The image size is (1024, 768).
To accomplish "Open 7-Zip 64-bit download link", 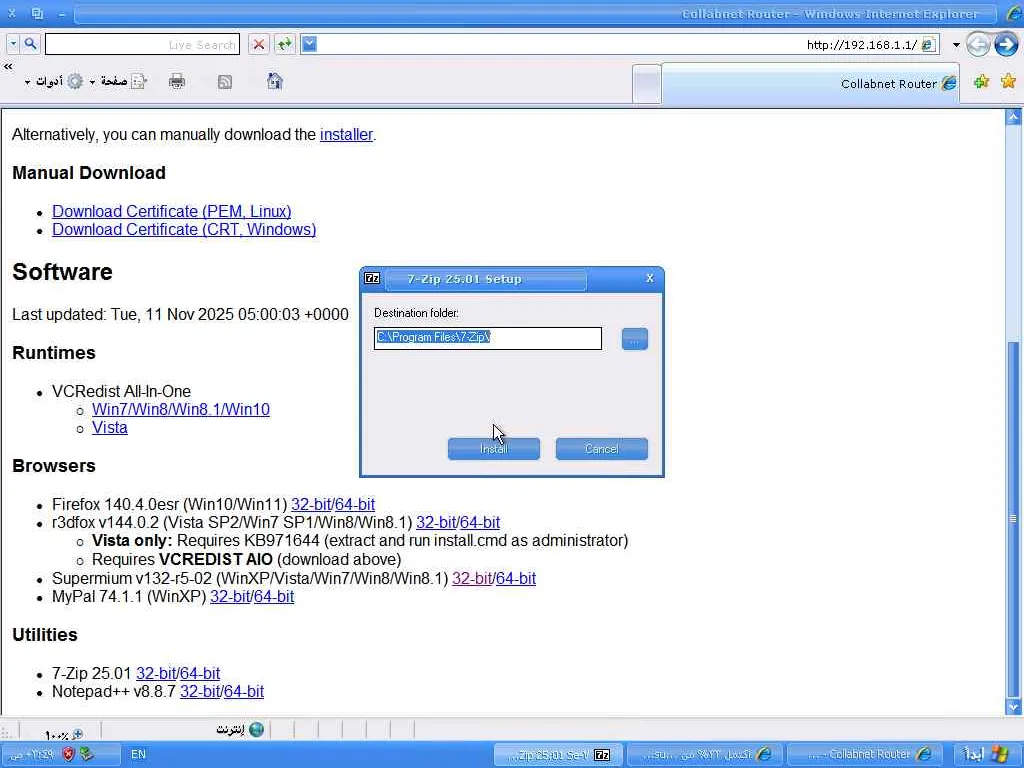I will 200,673.
